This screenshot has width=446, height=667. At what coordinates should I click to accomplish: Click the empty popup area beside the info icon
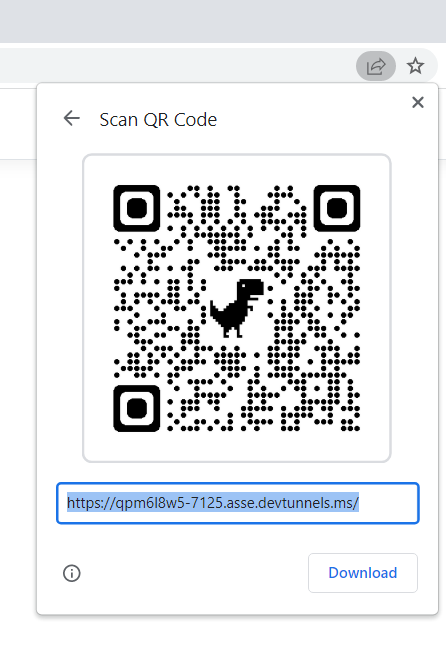194,573
